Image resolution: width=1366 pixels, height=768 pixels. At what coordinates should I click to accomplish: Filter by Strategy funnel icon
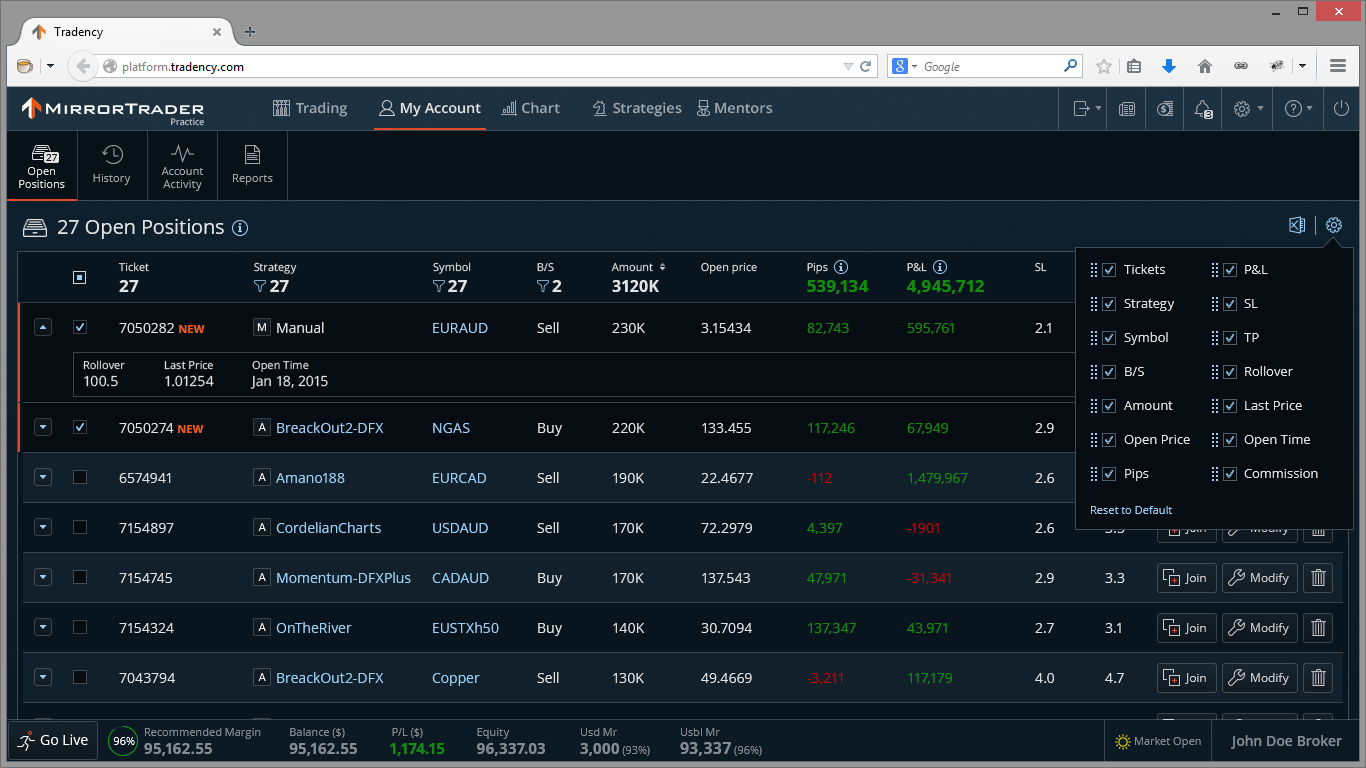coord(260,287)
